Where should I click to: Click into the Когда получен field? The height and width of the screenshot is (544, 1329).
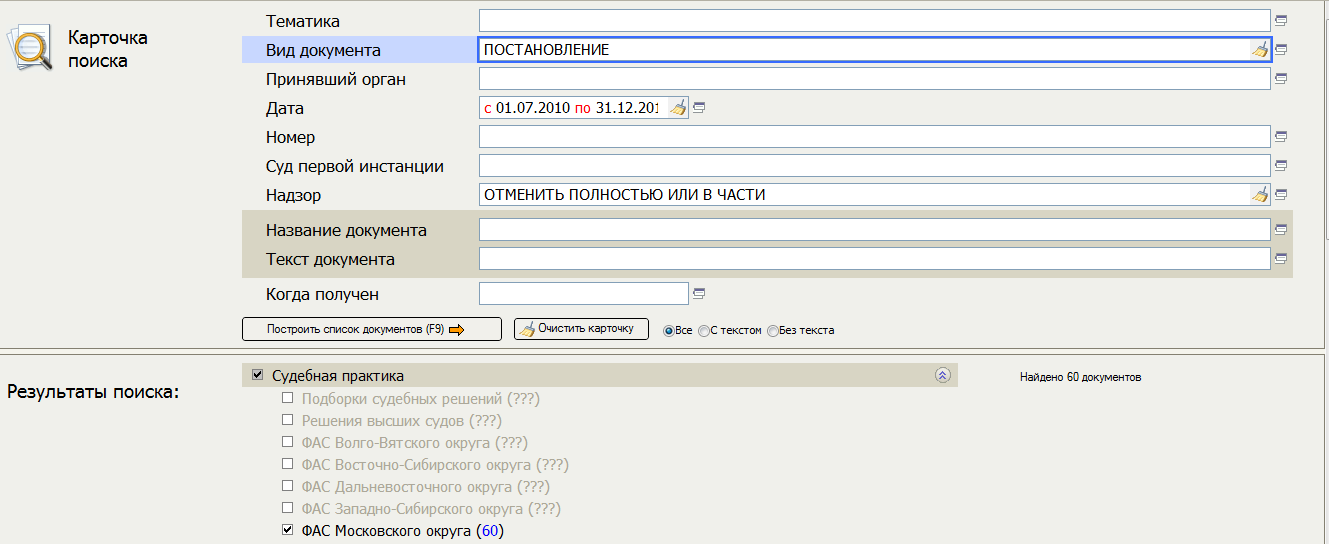coord(584,294)
